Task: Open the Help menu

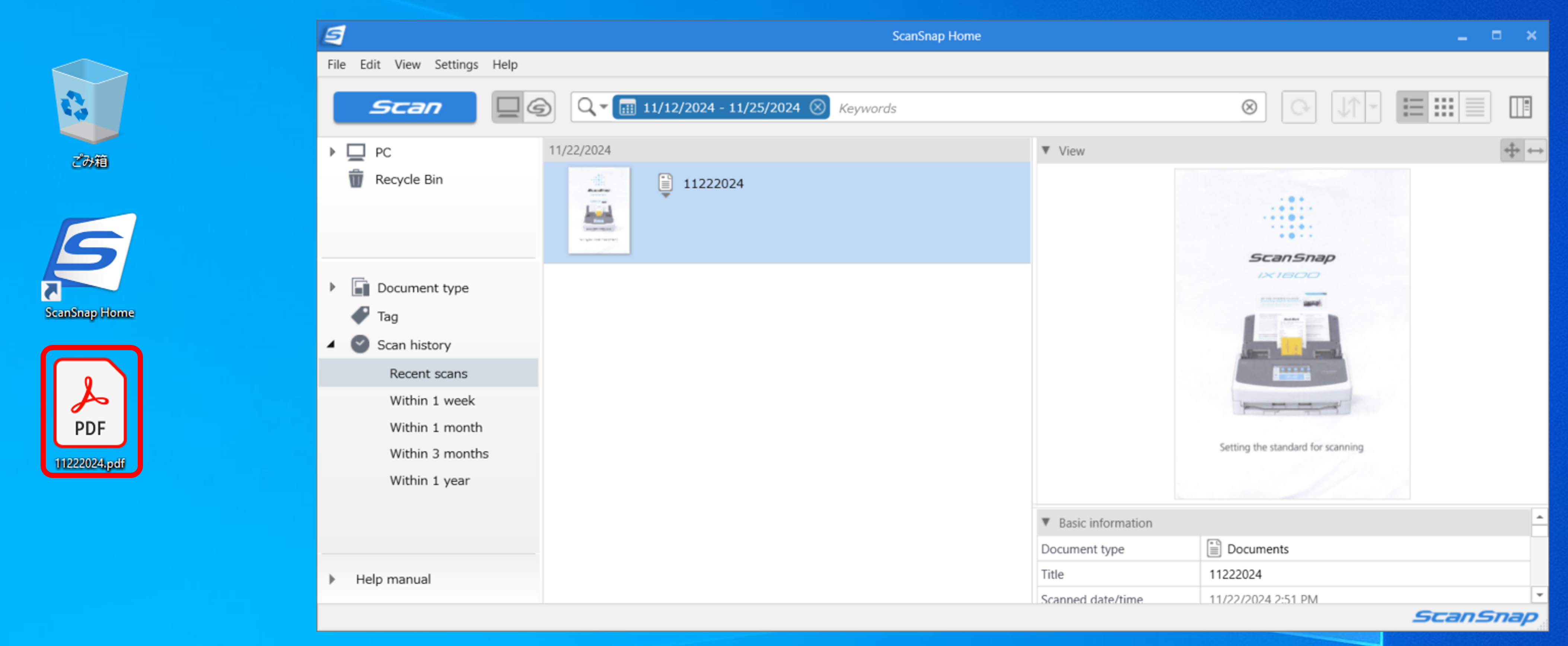Action: pyautogui.click(x=504, y=64)
